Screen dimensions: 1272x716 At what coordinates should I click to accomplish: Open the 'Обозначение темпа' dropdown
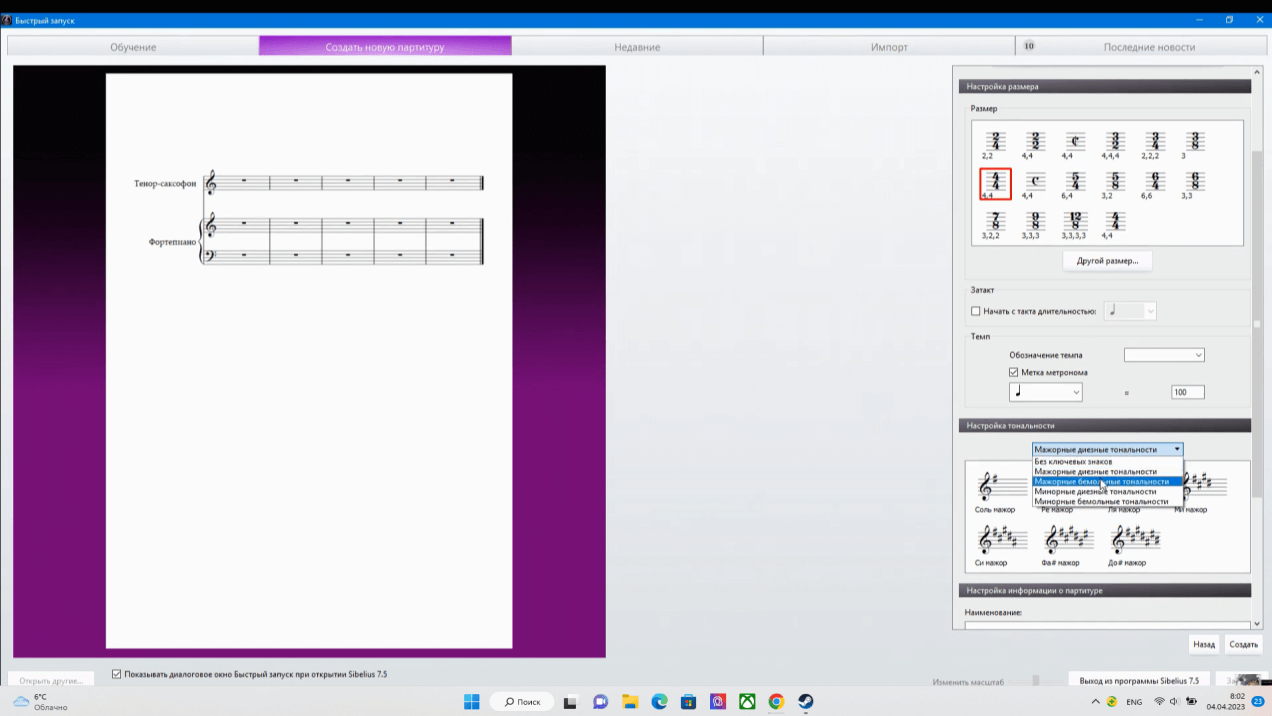click(1164, 355)
